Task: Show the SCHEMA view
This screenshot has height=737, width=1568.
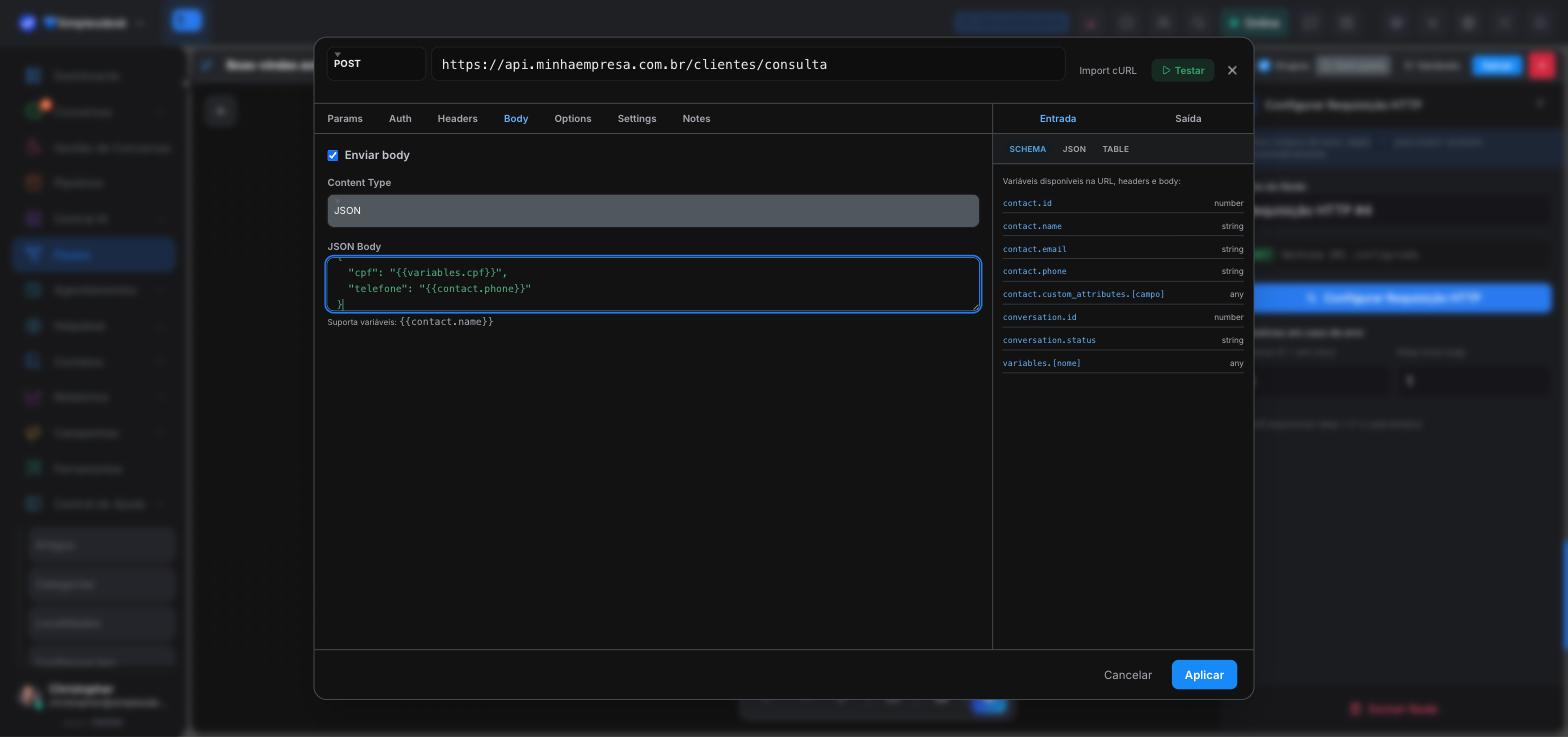Action: [x=1027, y=149]
